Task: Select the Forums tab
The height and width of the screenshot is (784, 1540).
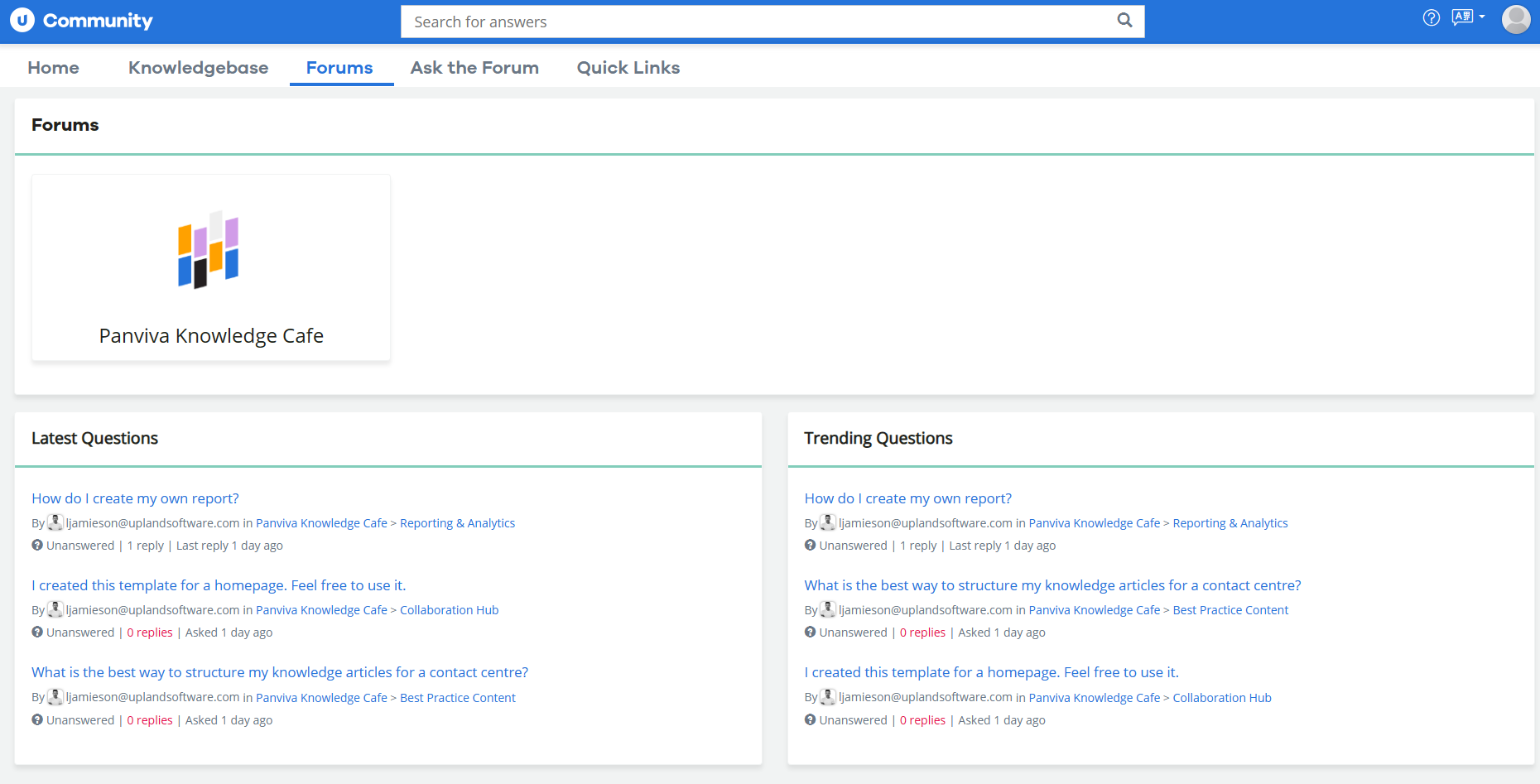Action: [x=339, y=68]
